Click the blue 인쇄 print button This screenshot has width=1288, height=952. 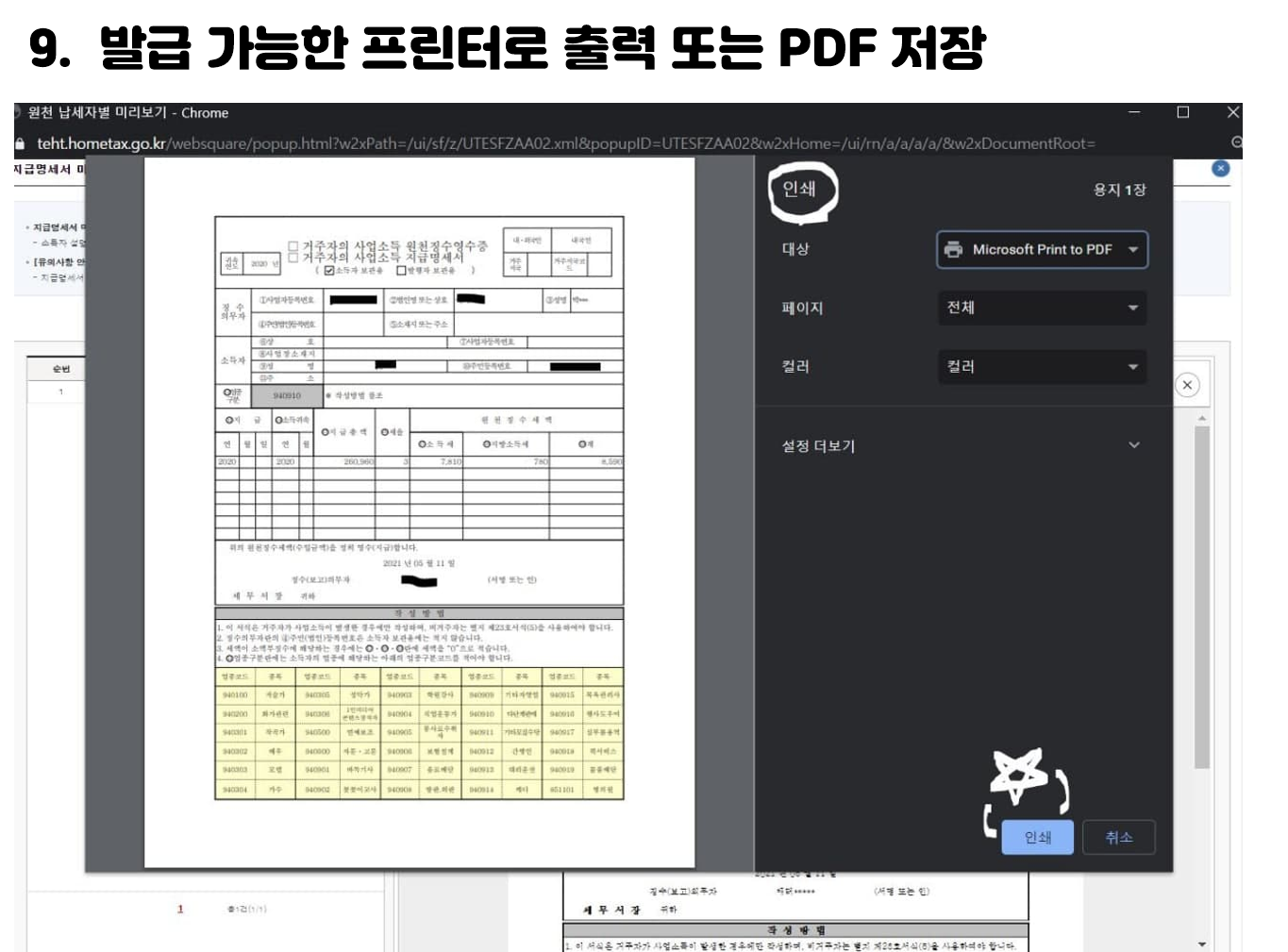(x=1038, y=837)
